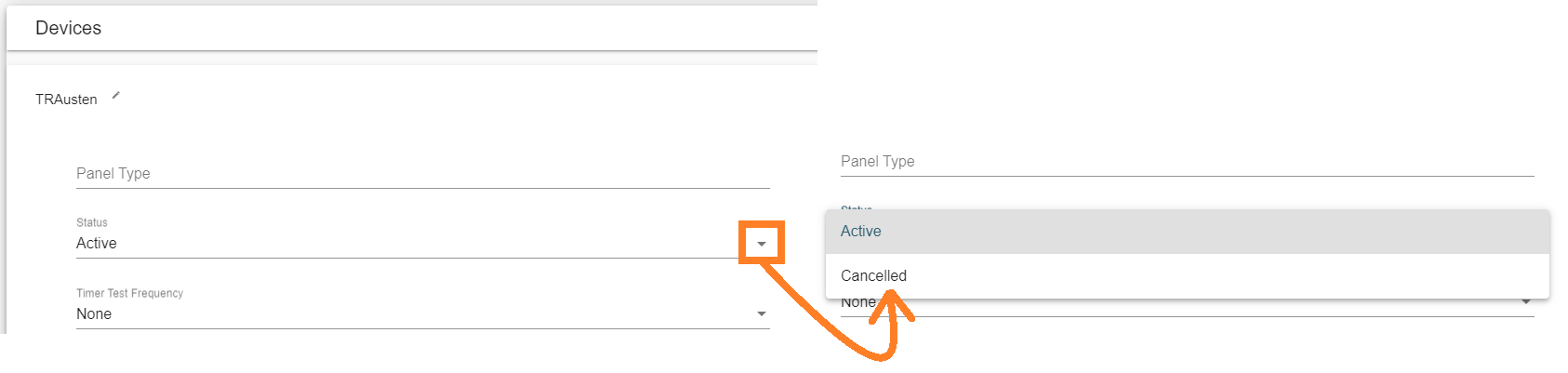Click the partially hidden Status label above Active option
The width and height of the screenshot is (1568, 373).
tap(857, 207)
